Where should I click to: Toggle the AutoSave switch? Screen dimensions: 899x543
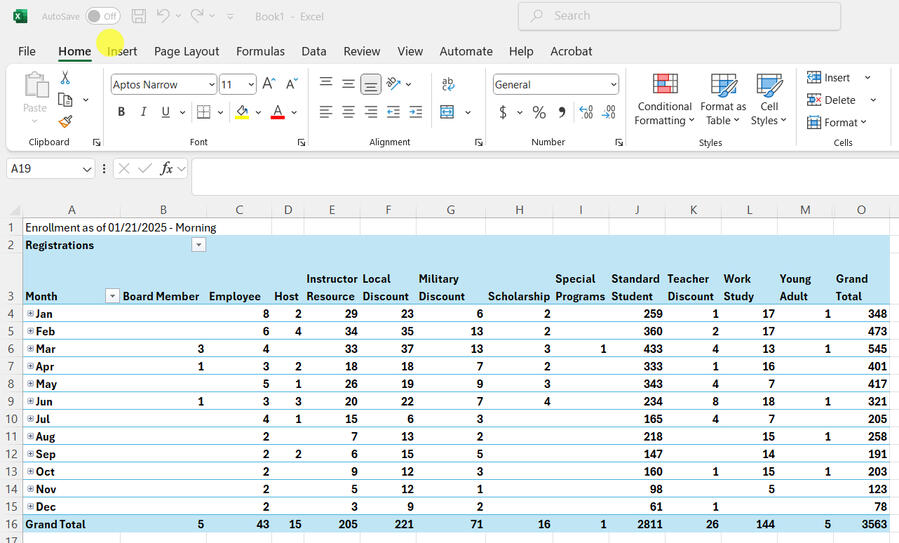[x=102, y=16]
